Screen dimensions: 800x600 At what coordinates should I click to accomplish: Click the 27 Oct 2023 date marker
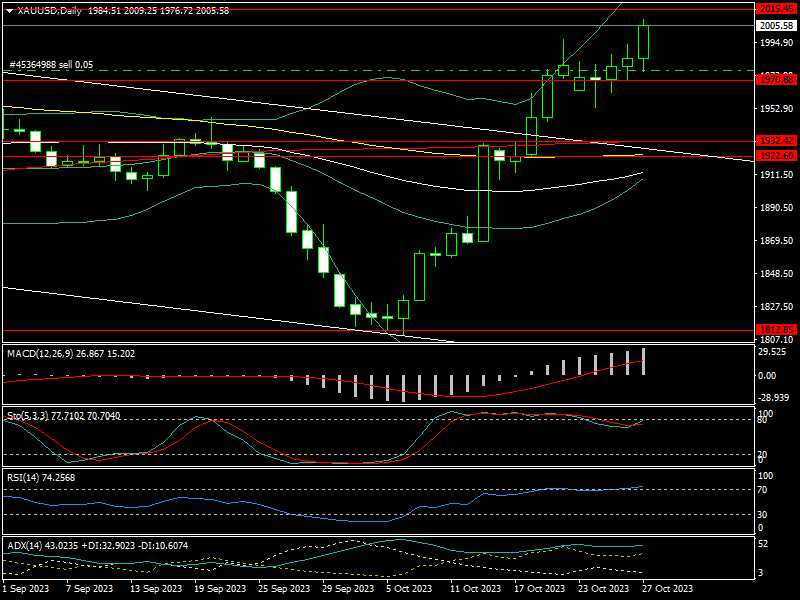665,589
